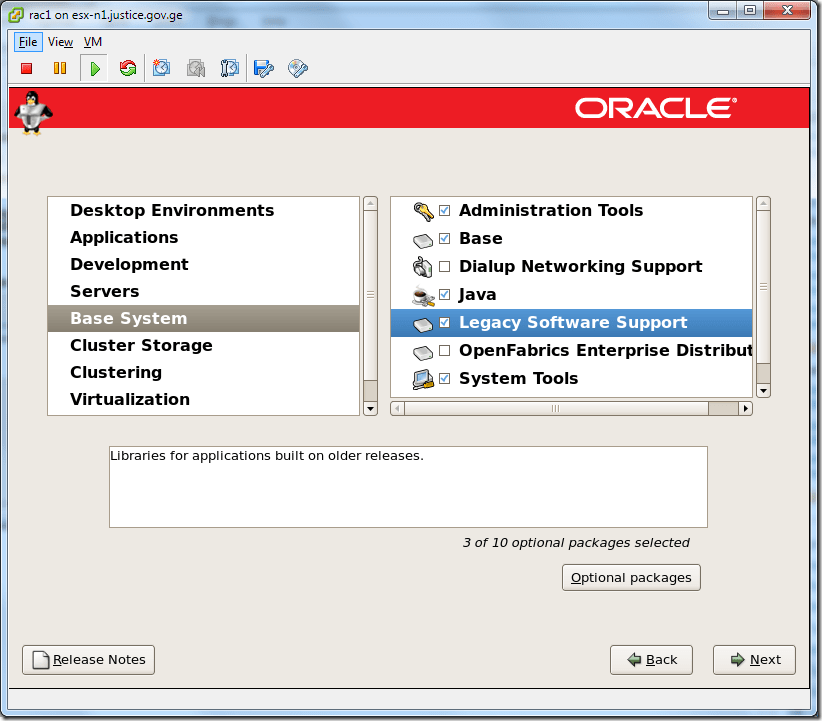Power off the virtual machine
The height and width of the screenshot is (721, 822).
pos(26,68)
